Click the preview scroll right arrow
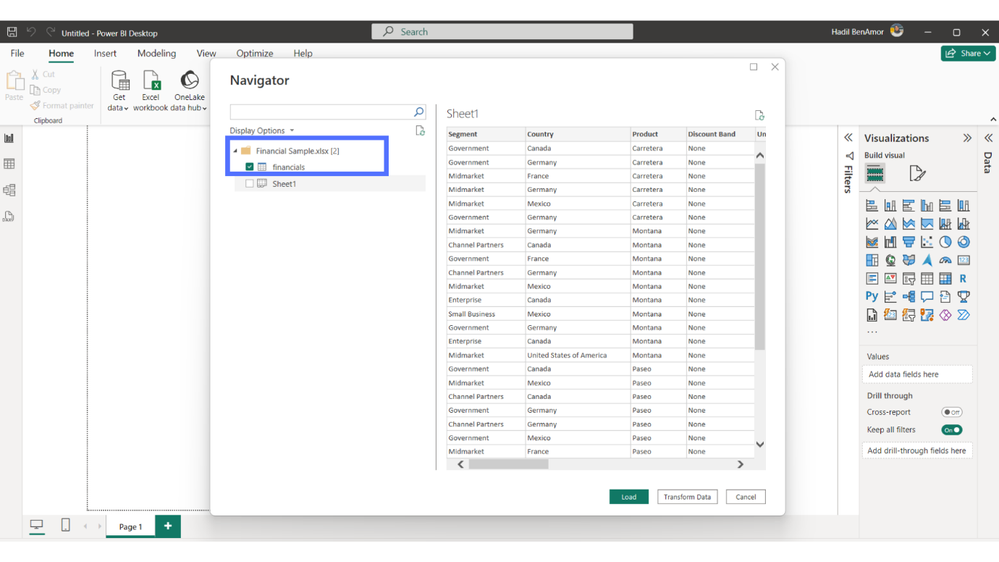Viewport: 999px width, 562px height. tap(740, 465)
